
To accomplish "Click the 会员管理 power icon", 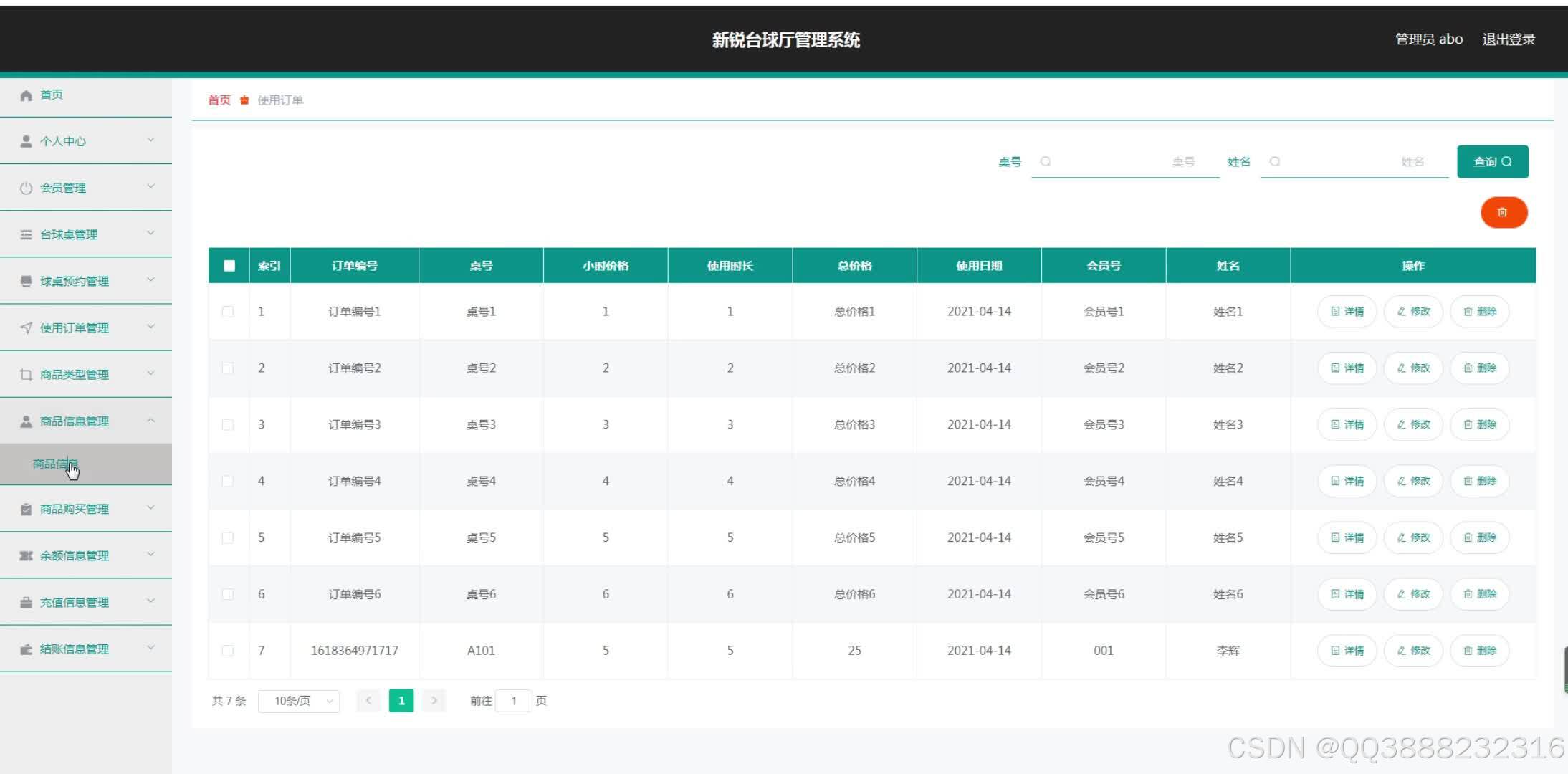I will 26,187.
